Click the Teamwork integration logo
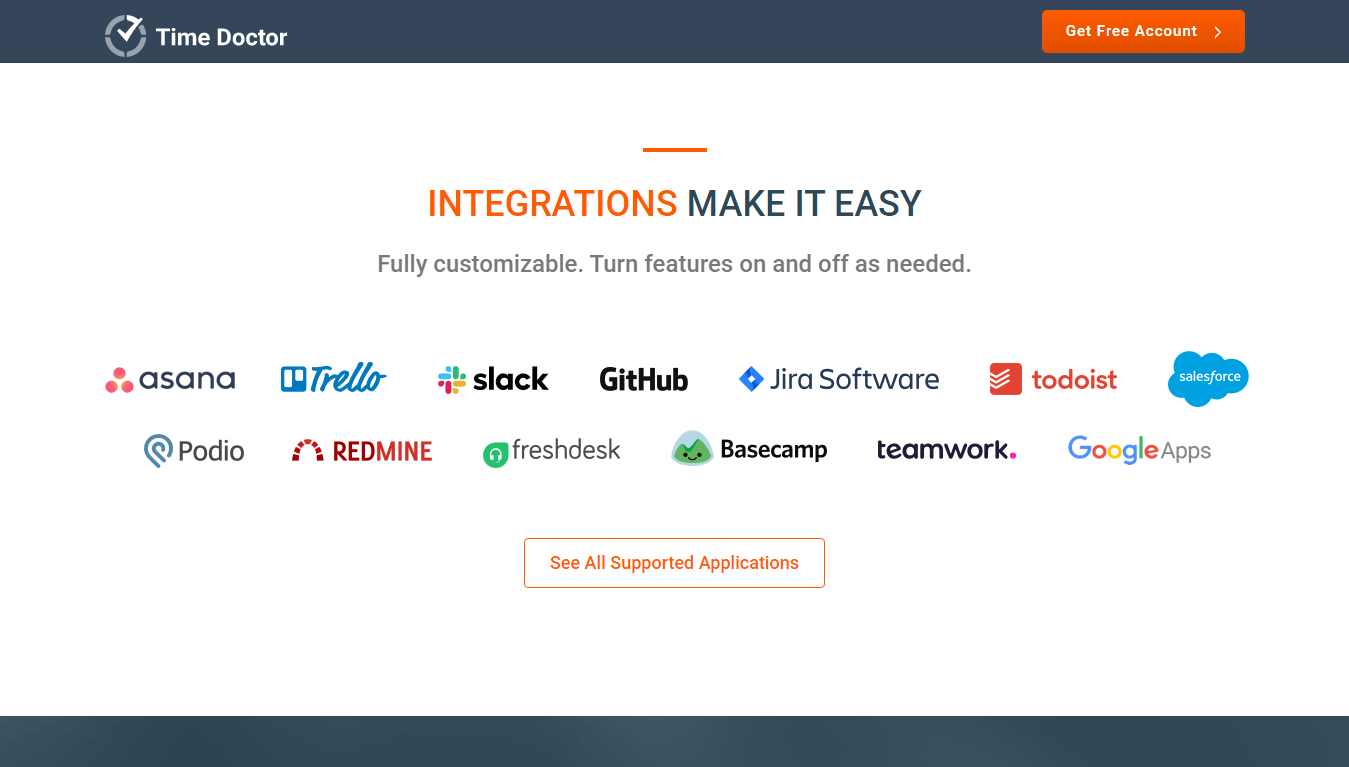 tap(947, 450)
